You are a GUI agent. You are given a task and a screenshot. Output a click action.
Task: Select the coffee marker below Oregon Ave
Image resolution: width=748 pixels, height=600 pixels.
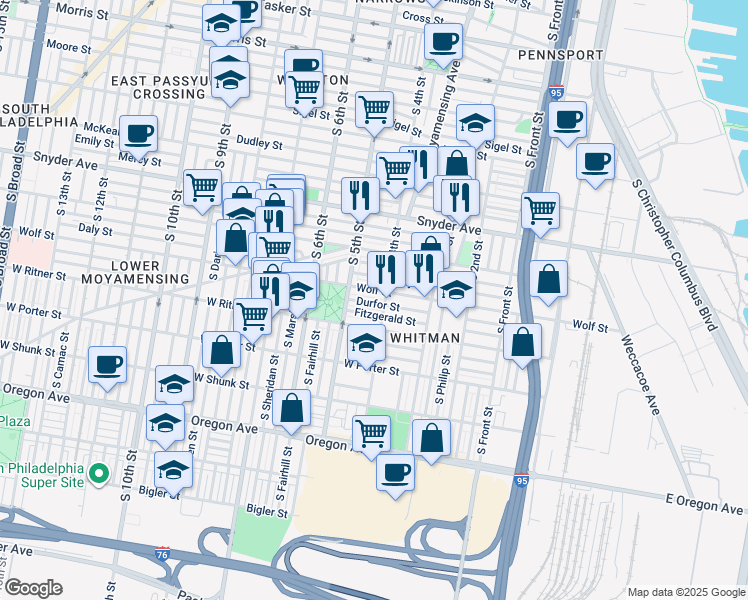(395, 472)
